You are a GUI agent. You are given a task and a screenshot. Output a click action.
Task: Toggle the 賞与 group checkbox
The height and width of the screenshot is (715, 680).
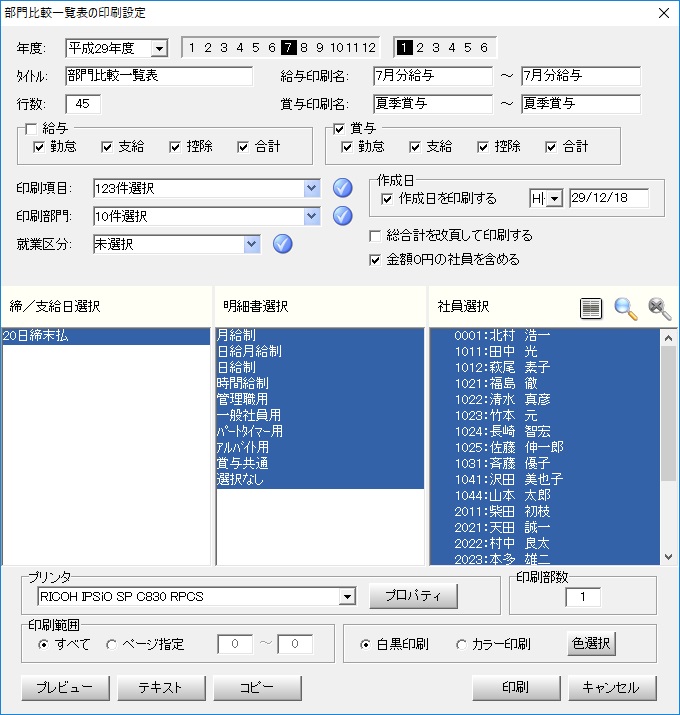[339, 129]
